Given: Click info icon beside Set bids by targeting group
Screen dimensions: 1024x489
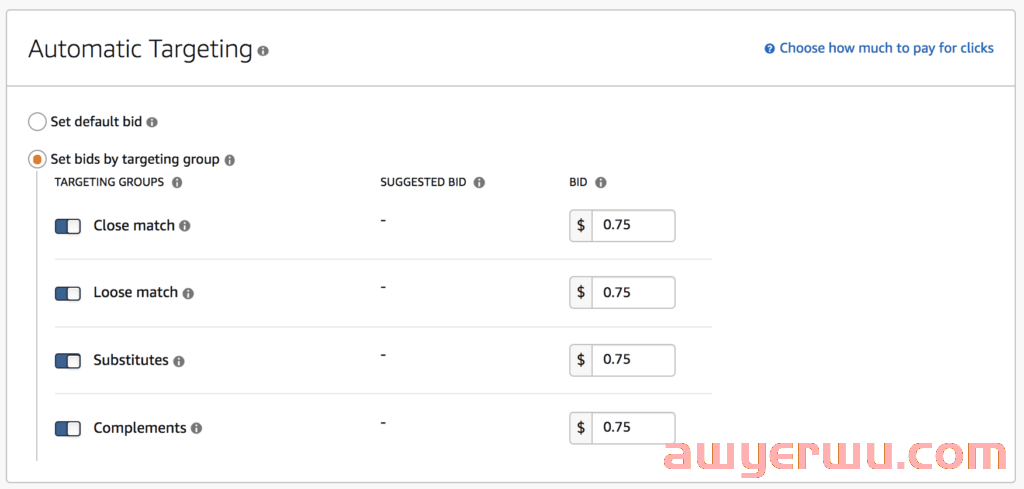Looking at the screenshot, I should tap(230, 160).
